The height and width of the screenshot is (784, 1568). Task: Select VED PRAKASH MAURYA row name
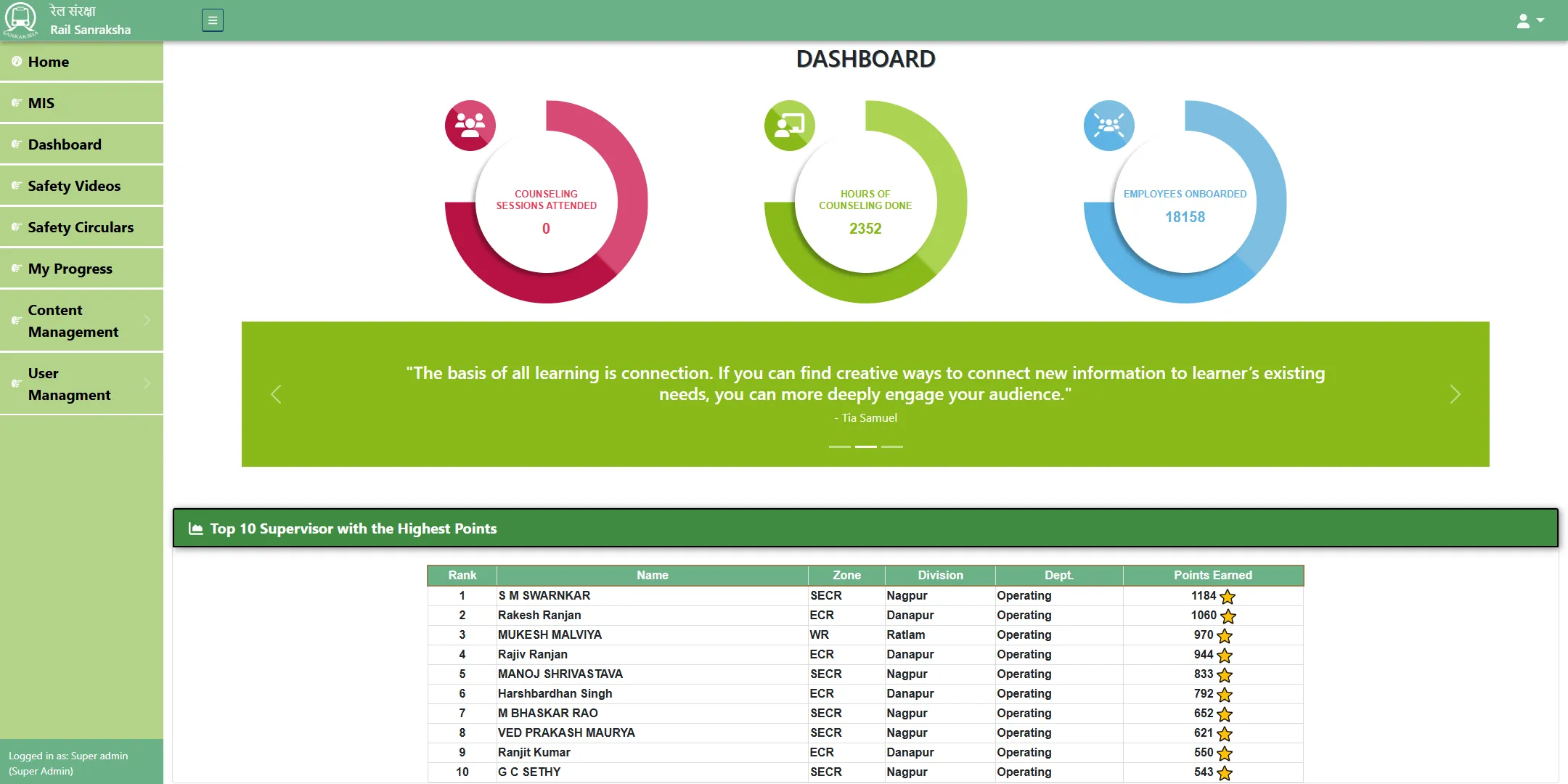pos(566,732)
